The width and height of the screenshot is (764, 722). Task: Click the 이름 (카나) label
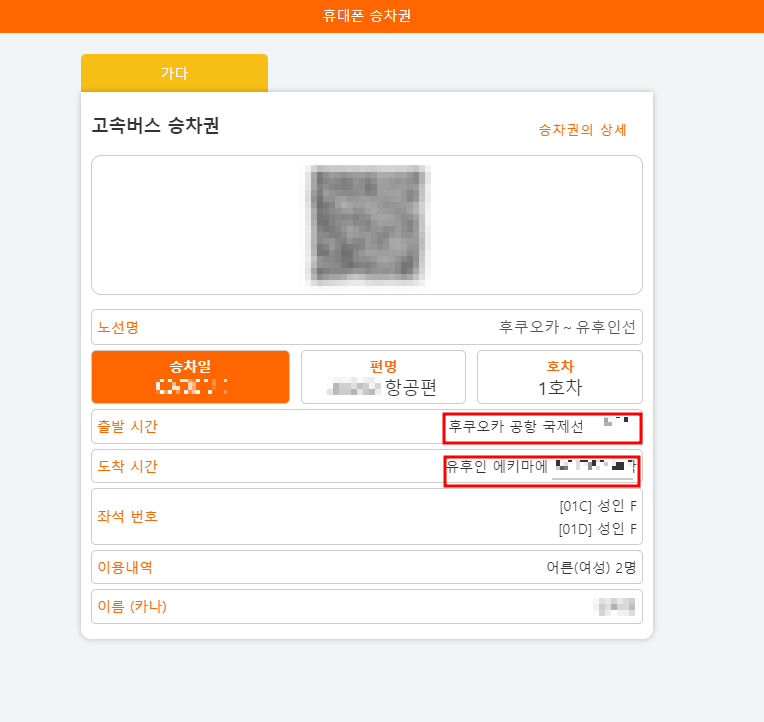(132, 607)
